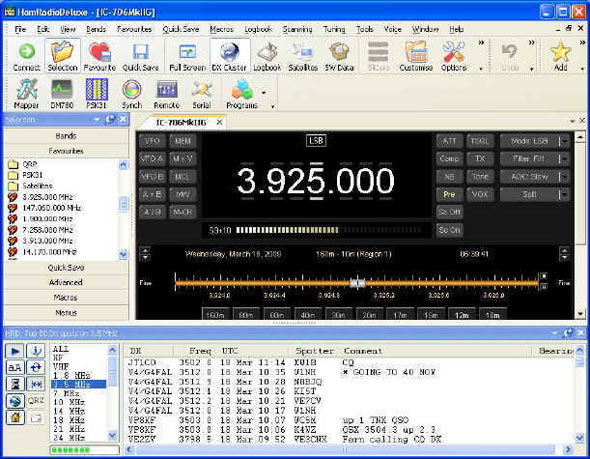Toggle the Pre preamp button
The height and width of the screenshot is (459, 590).
[449, 194]
